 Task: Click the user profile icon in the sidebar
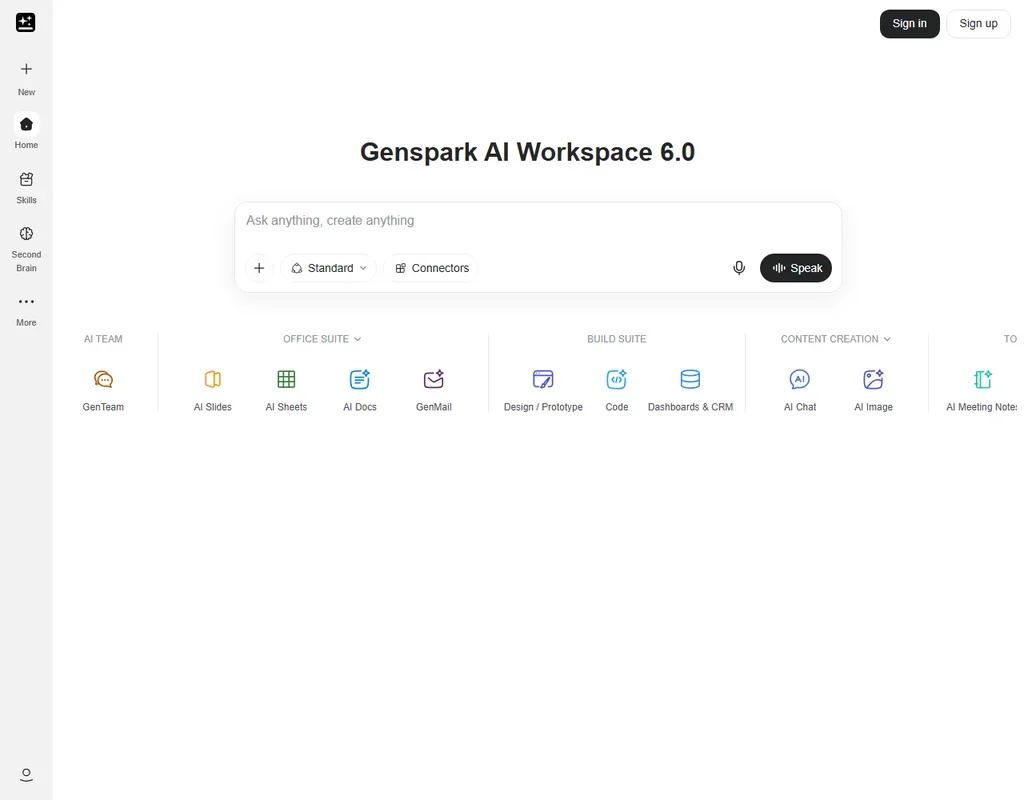(x=26, y=775)
